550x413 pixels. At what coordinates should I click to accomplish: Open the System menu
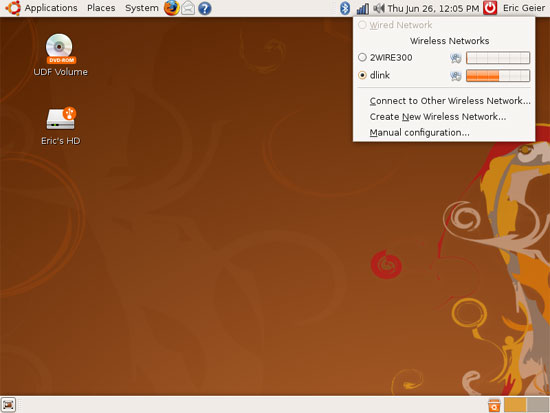pyautogui.click(x=142, y=8)
